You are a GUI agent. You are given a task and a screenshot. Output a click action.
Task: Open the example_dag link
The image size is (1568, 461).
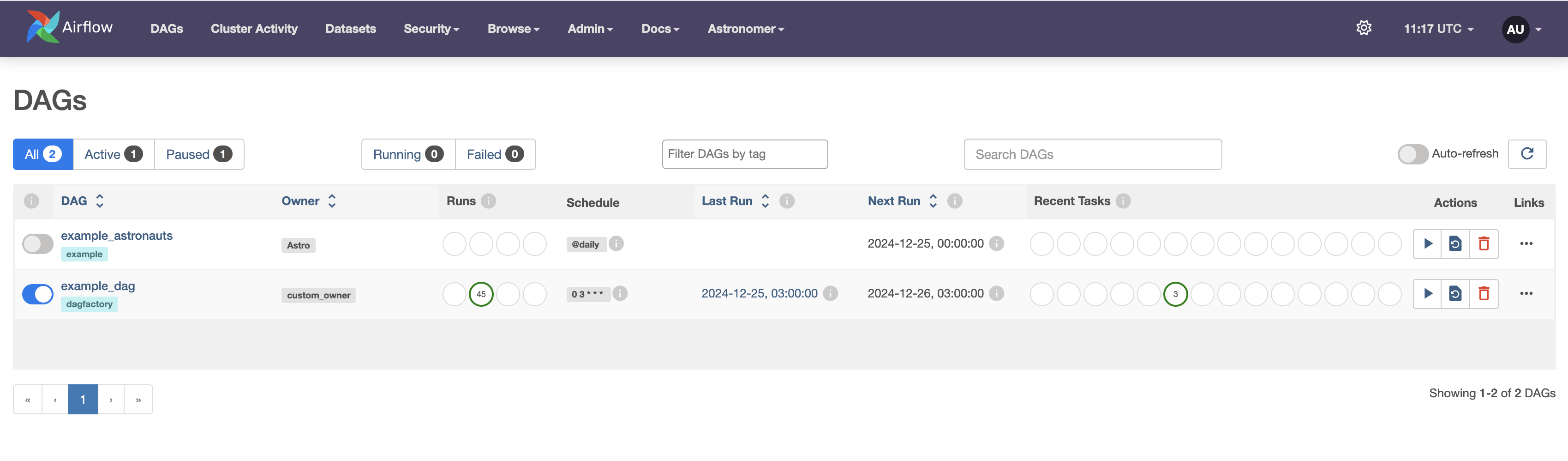[98, 286]
